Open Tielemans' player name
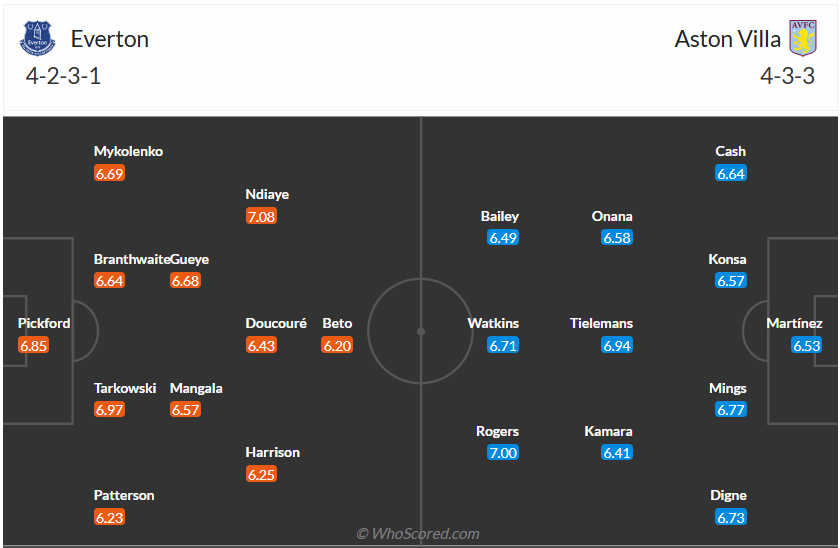840x548 pixels. click(601, 323)
